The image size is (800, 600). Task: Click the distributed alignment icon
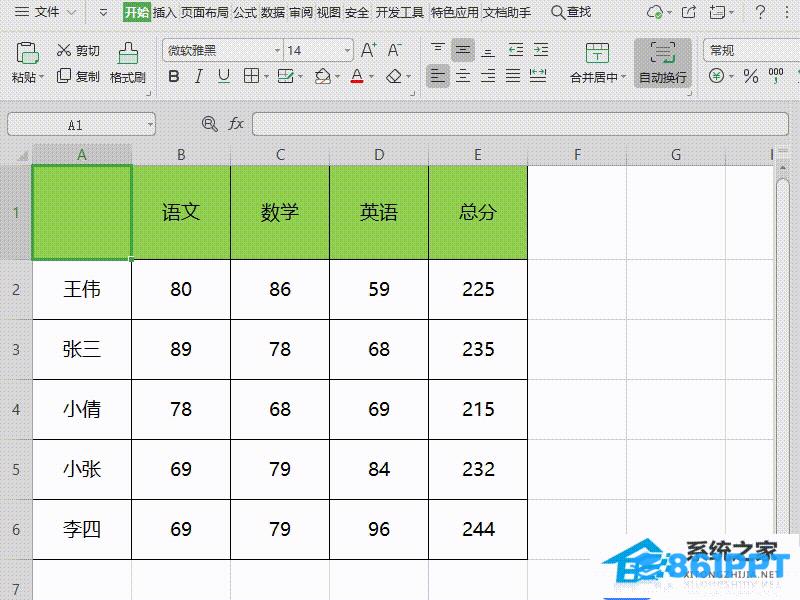pos(538,77)
